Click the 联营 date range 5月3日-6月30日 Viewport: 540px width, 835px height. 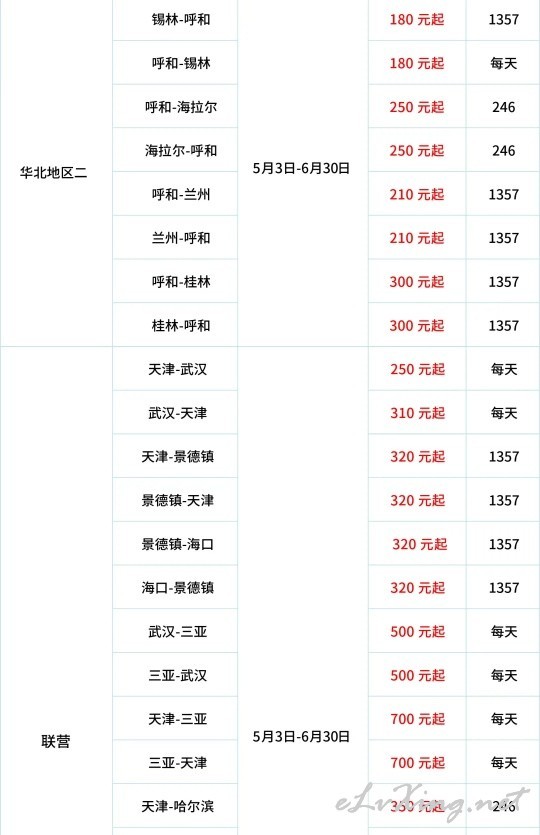point(301,736)
